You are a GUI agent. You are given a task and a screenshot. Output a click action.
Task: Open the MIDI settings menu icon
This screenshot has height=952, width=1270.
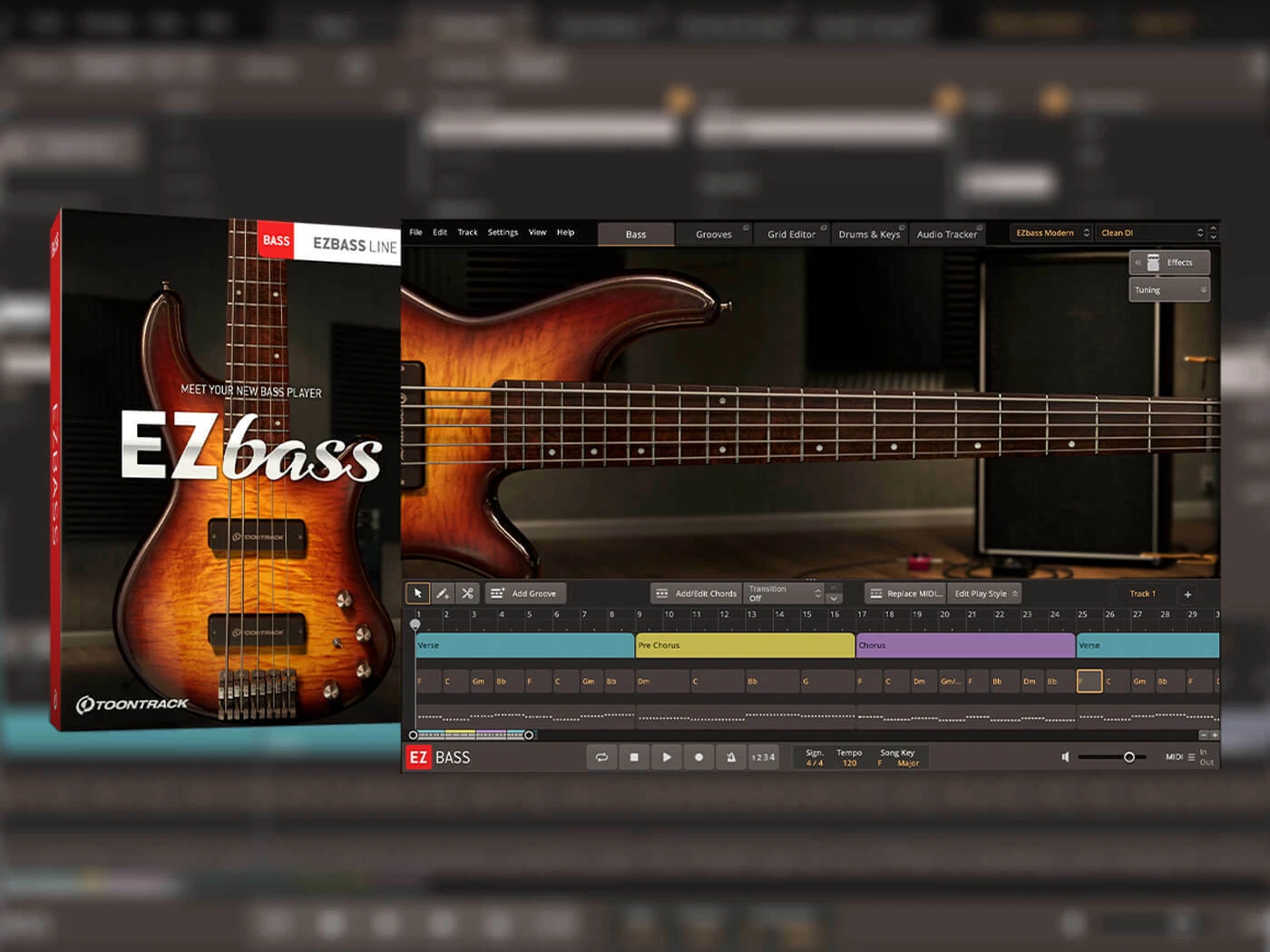click(x=1191, y=757)
